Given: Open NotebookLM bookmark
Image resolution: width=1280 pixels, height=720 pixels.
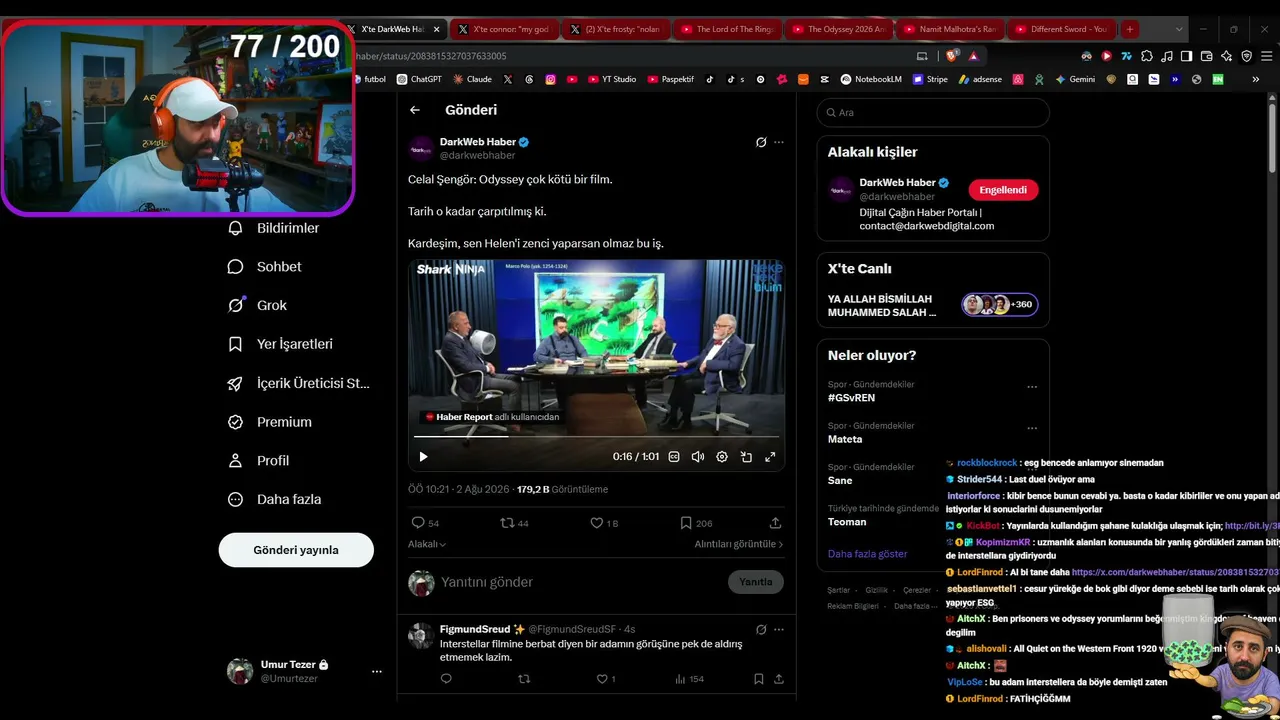Looking at the screenshot, I should coord(872,79).
